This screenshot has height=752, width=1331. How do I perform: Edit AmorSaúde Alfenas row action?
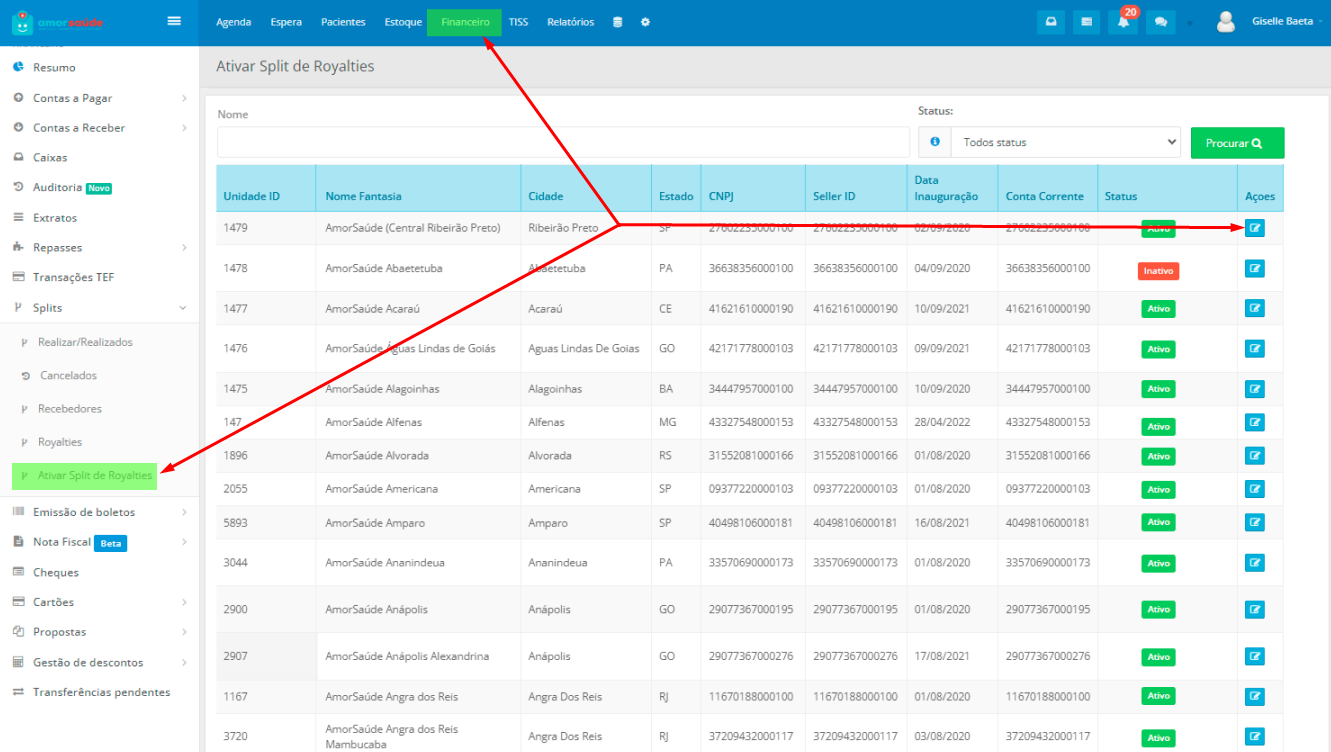coord(1255,422)
